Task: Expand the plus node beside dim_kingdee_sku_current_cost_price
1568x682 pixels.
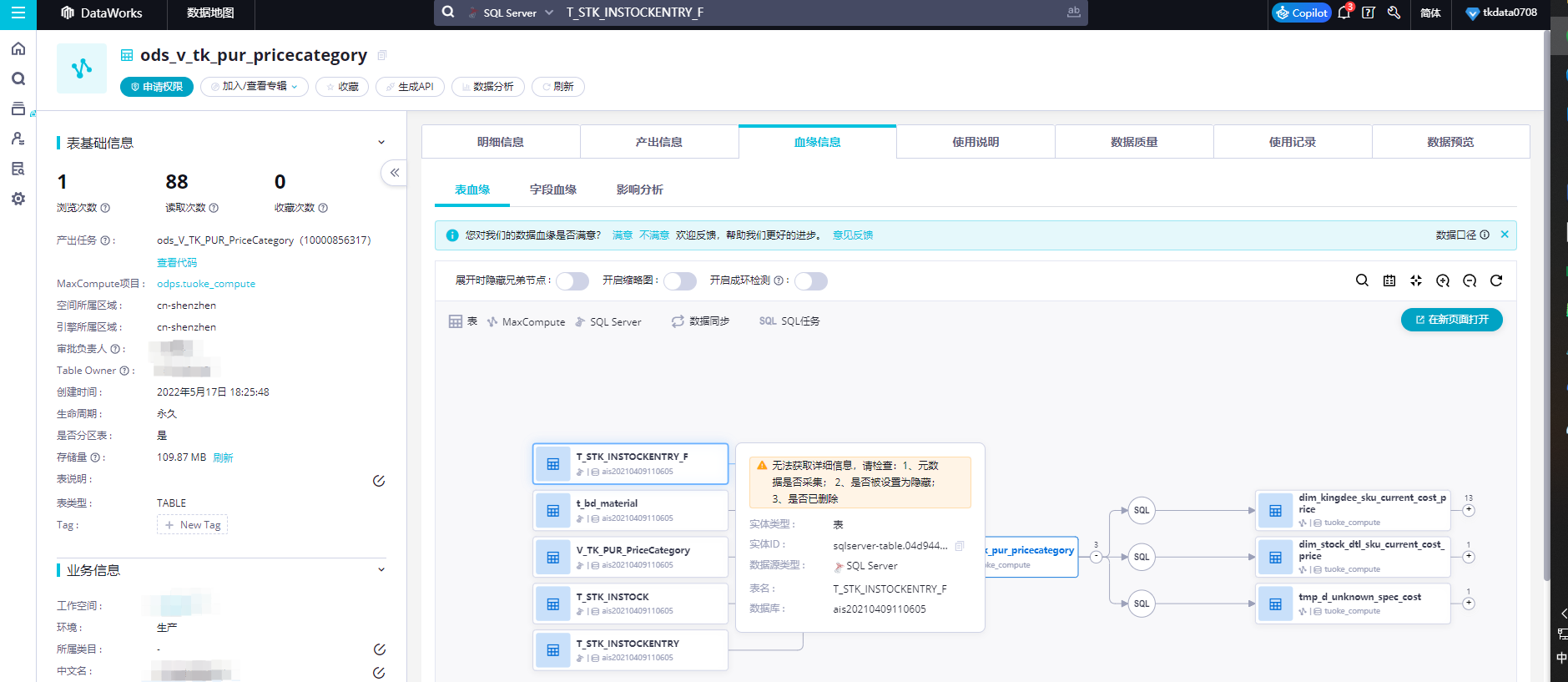Action: click(1469, 510)
